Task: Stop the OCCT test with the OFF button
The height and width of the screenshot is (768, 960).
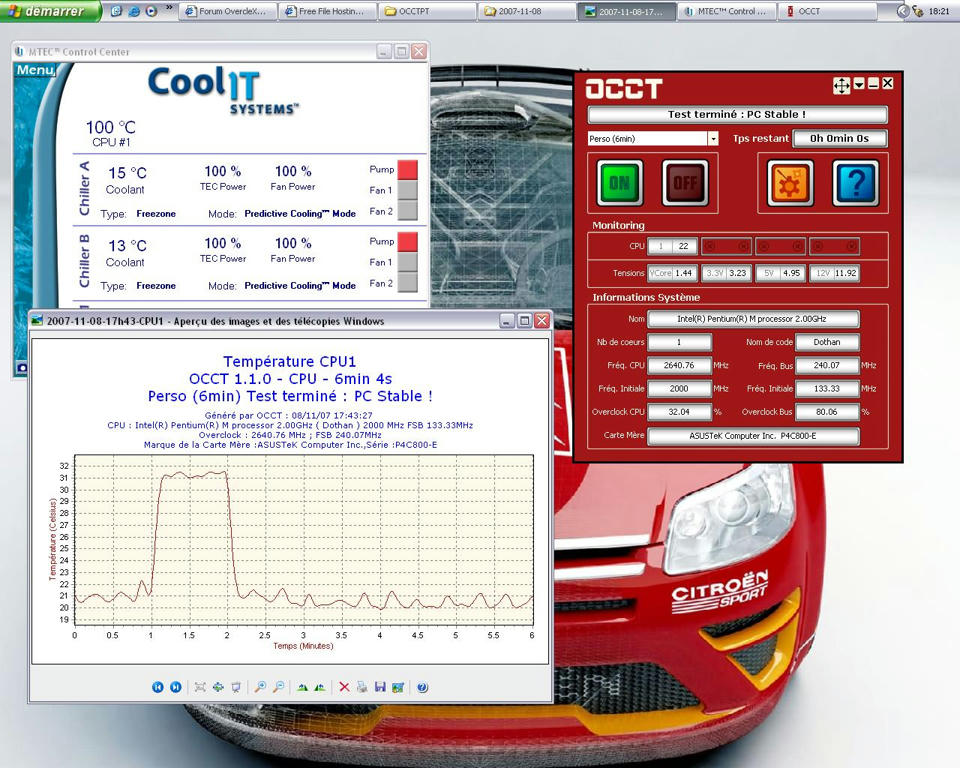Action: tap(685, 183)
